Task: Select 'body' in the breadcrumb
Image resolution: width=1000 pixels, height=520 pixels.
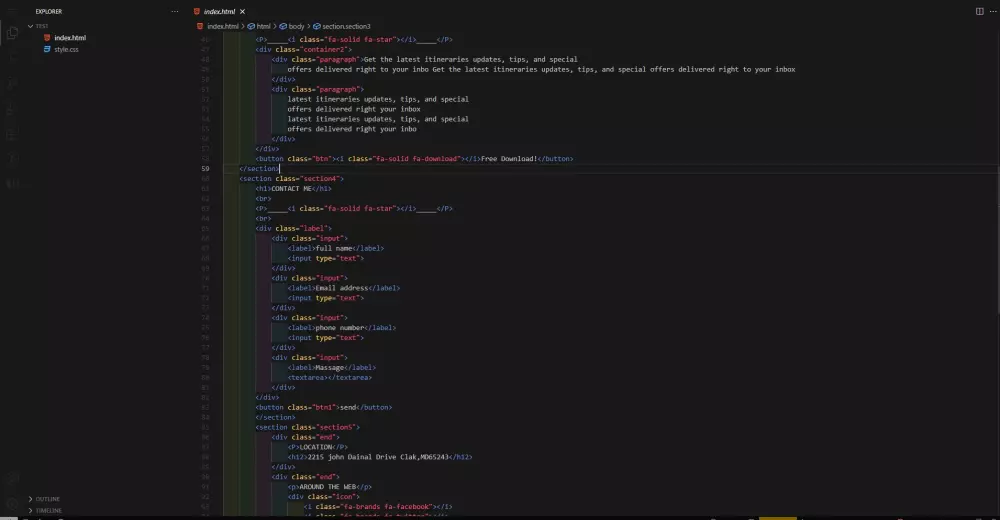Action: (297, 26)
